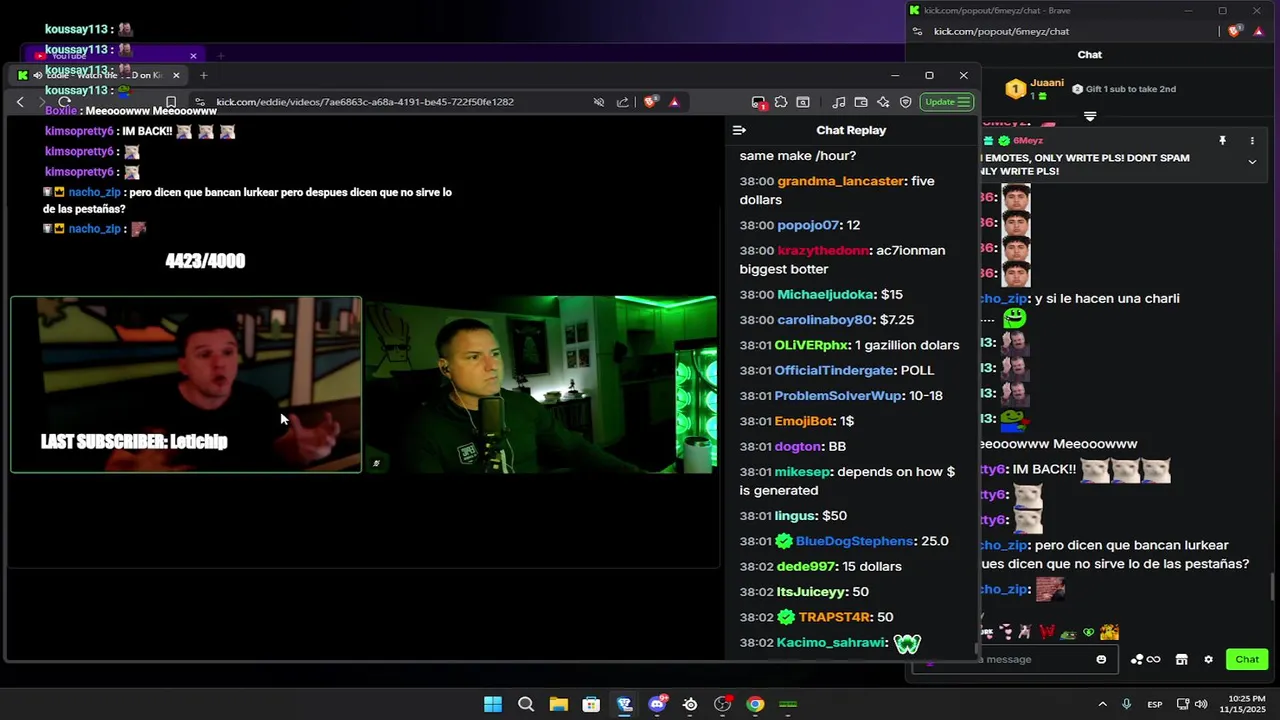Click the pin icon on 6Meyz pinned message
This screenshot has width=1280, height=720.
pos(1222,141)
